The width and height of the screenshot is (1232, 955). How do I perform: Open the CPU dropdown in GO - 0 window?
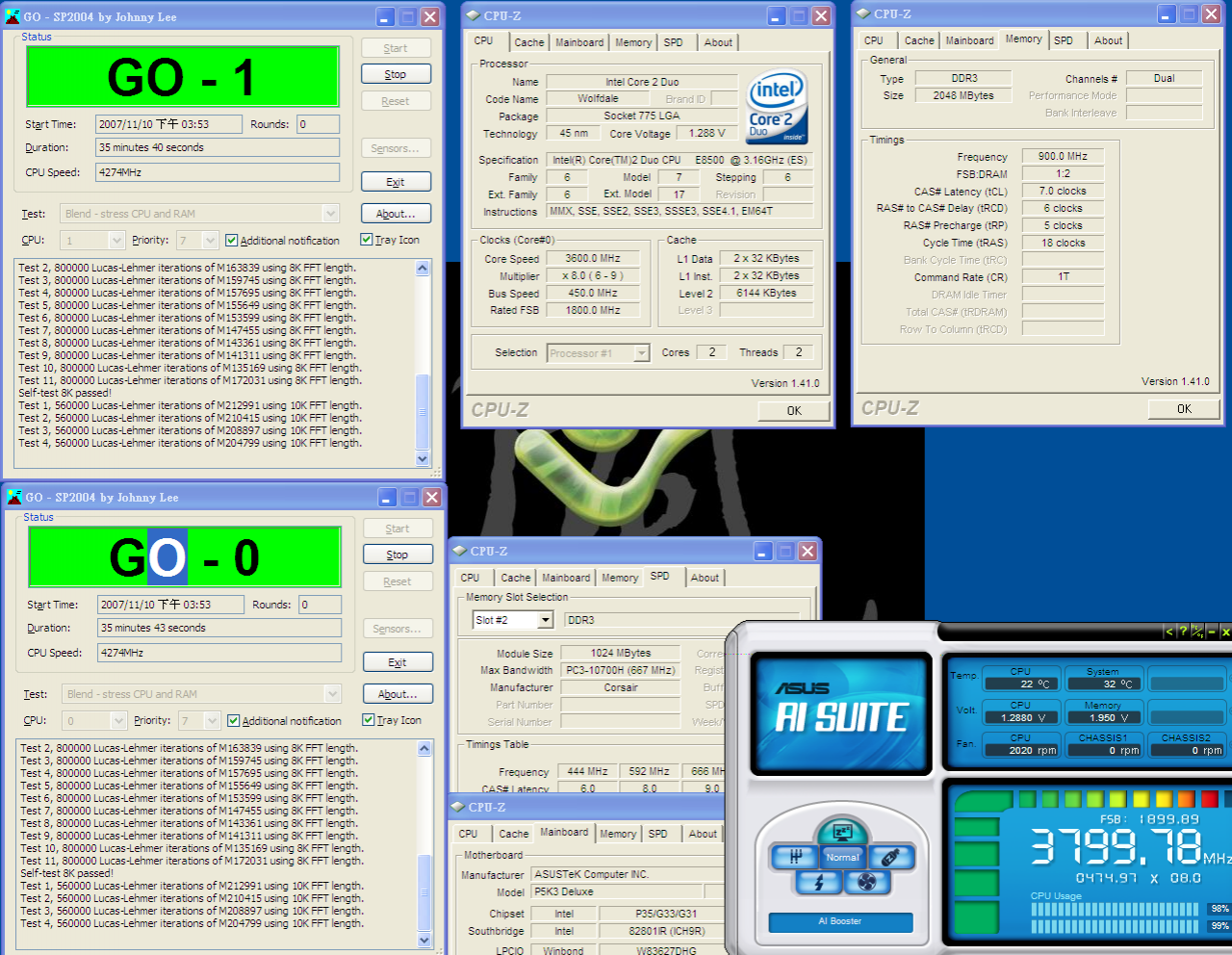pyautogui.click(x=118, y=720)
